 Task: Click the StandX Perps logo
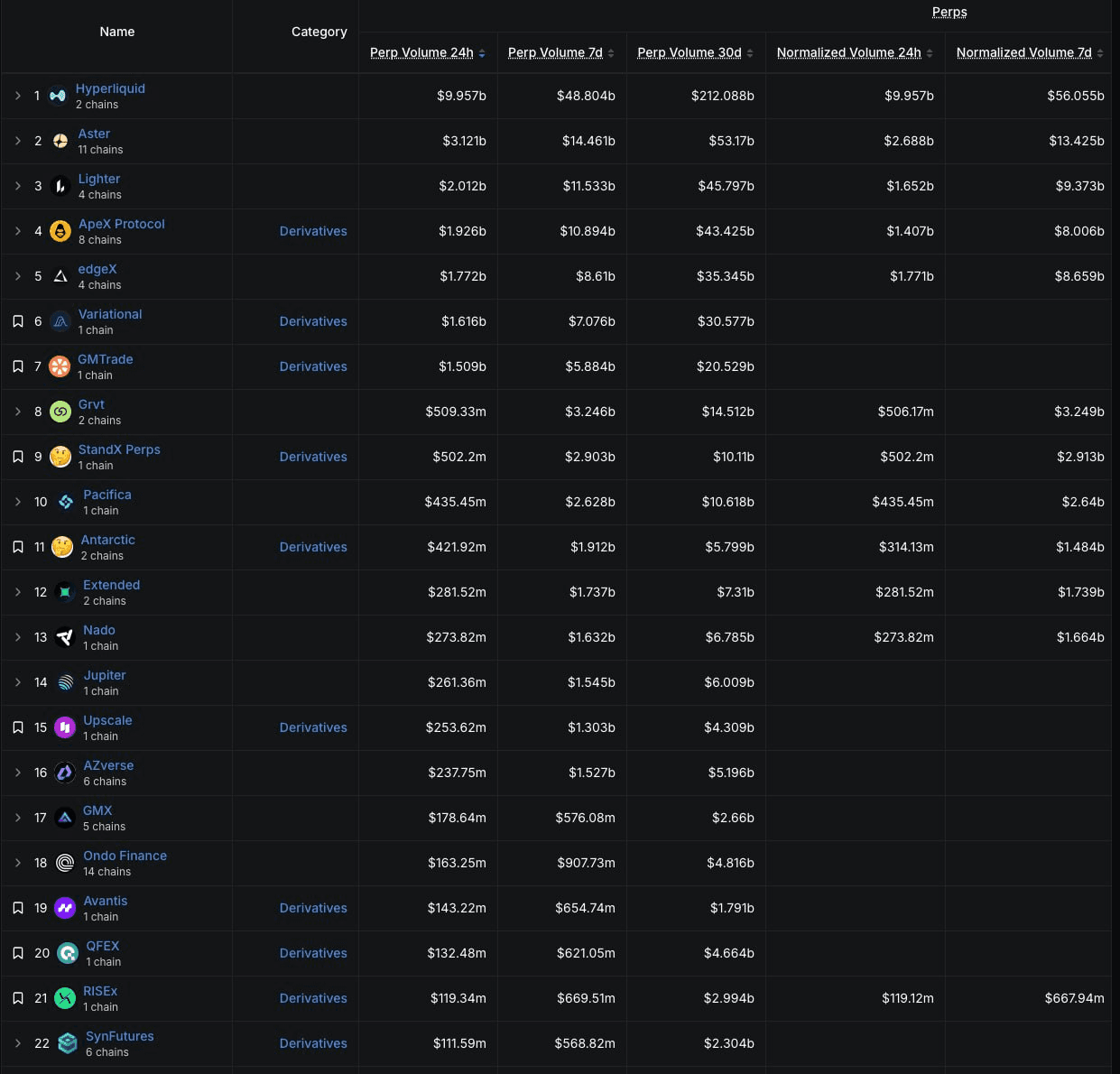click(60, 457)
